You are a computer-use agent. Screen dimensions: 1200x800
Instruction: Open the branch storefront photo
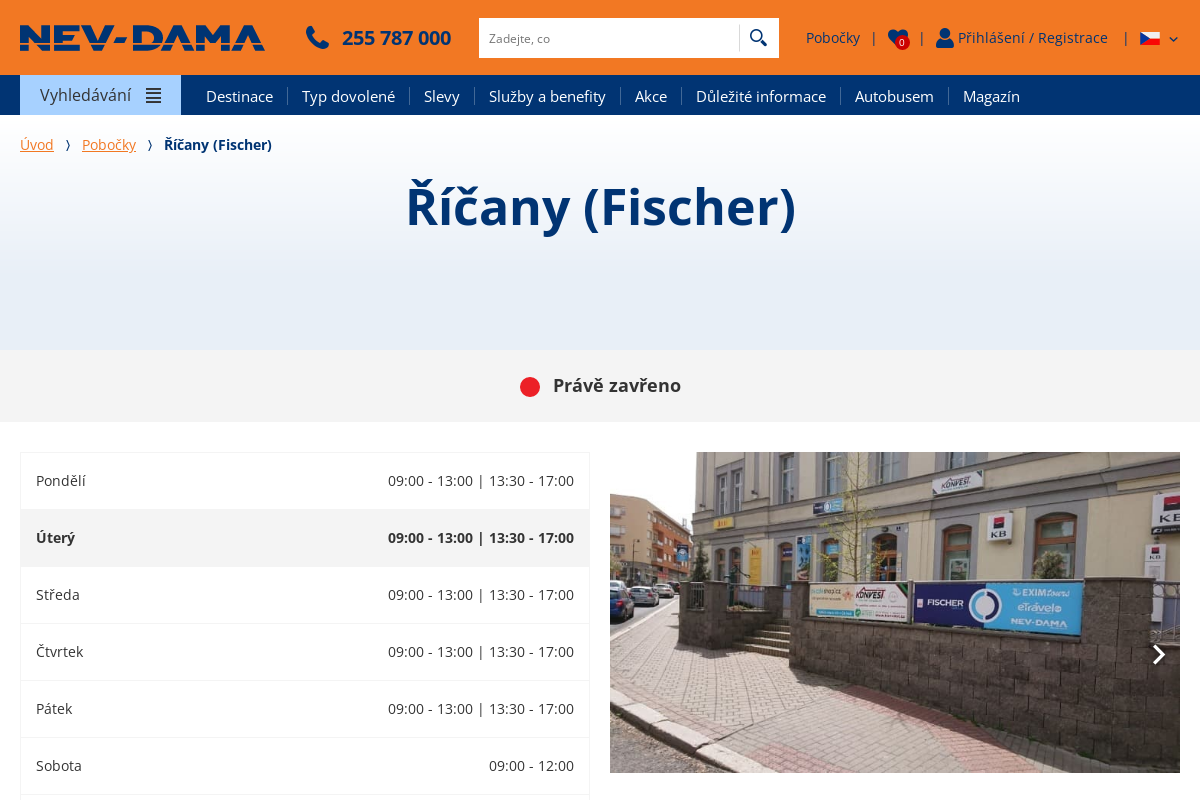(895, 612)
